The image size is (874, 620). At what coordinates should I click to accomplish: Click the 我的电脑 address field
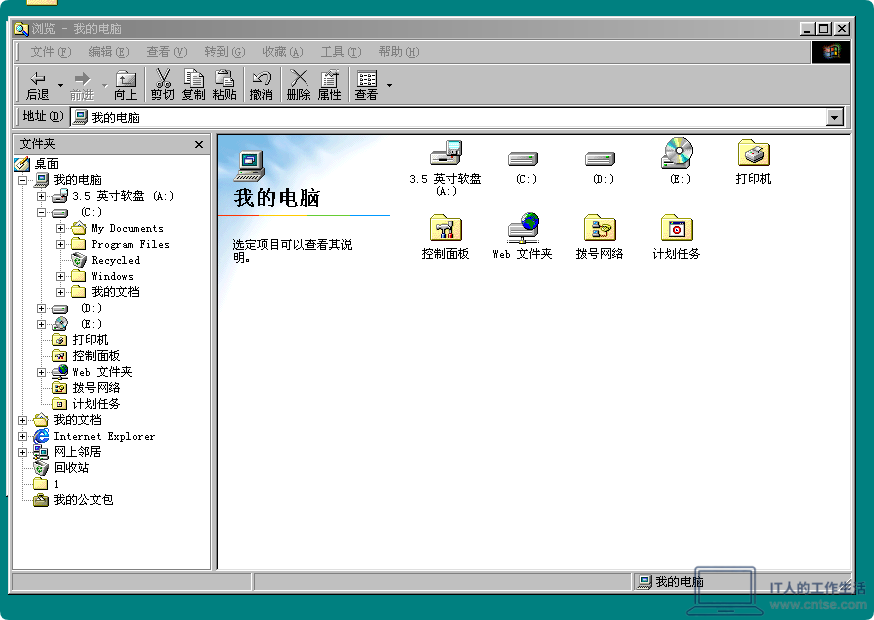(449, 117)
